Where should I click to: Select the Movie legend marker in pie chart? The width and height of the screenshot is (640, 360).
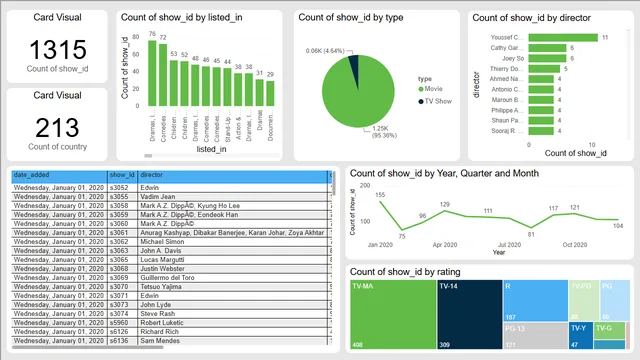click(421, 89)
